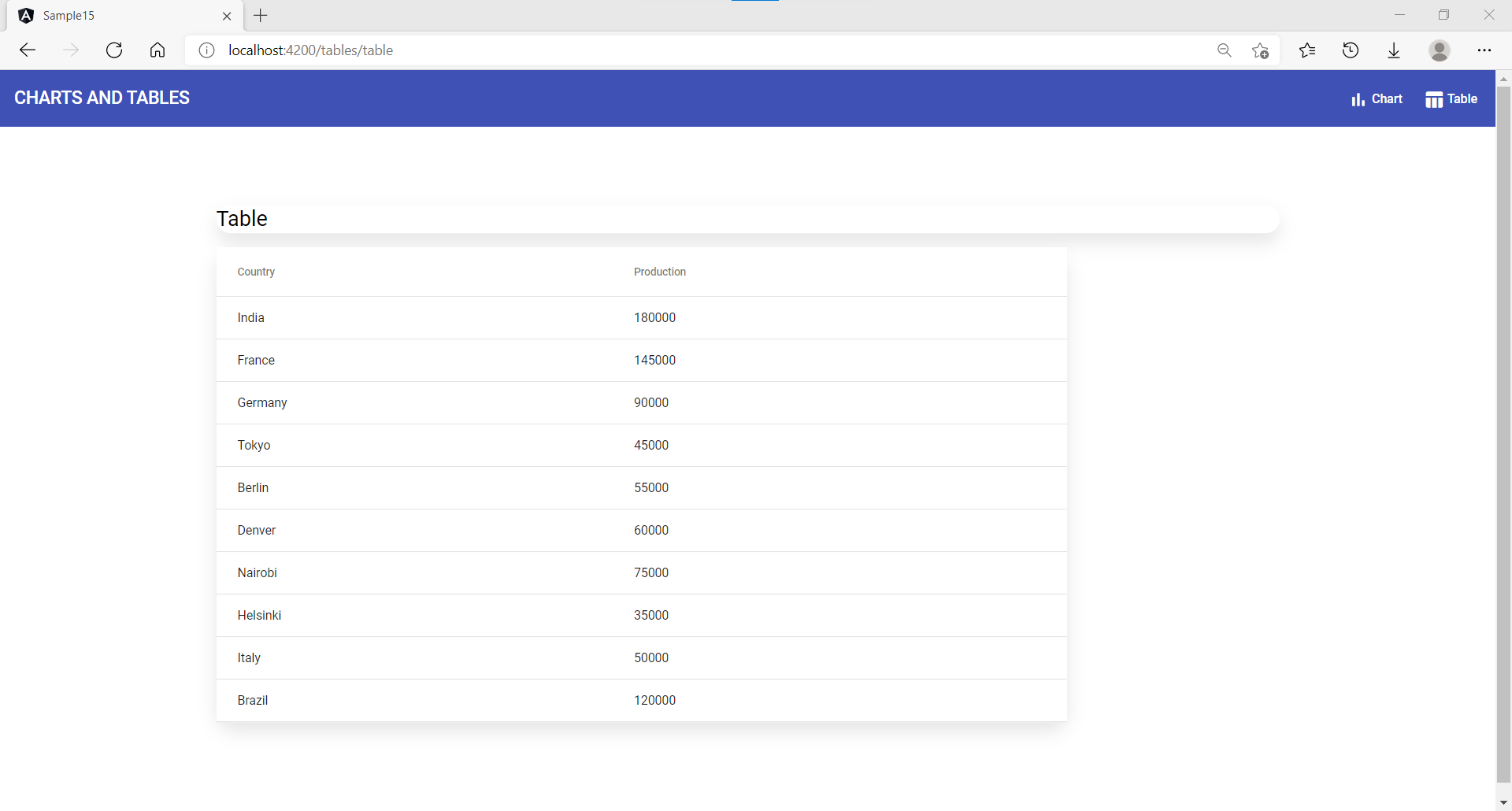Open browsing history icon
Viewport: 1512px width, 811px height.
click(x=1350, y=50)
